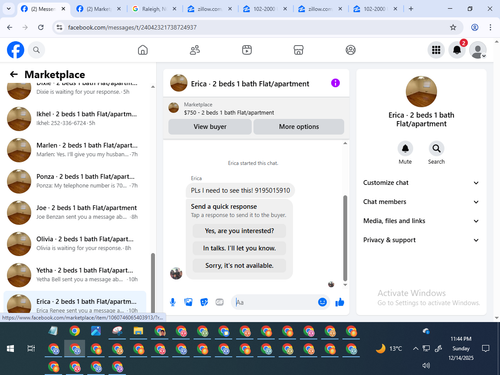
Task: Go back in browser history
Action: (x=10, y=27)
